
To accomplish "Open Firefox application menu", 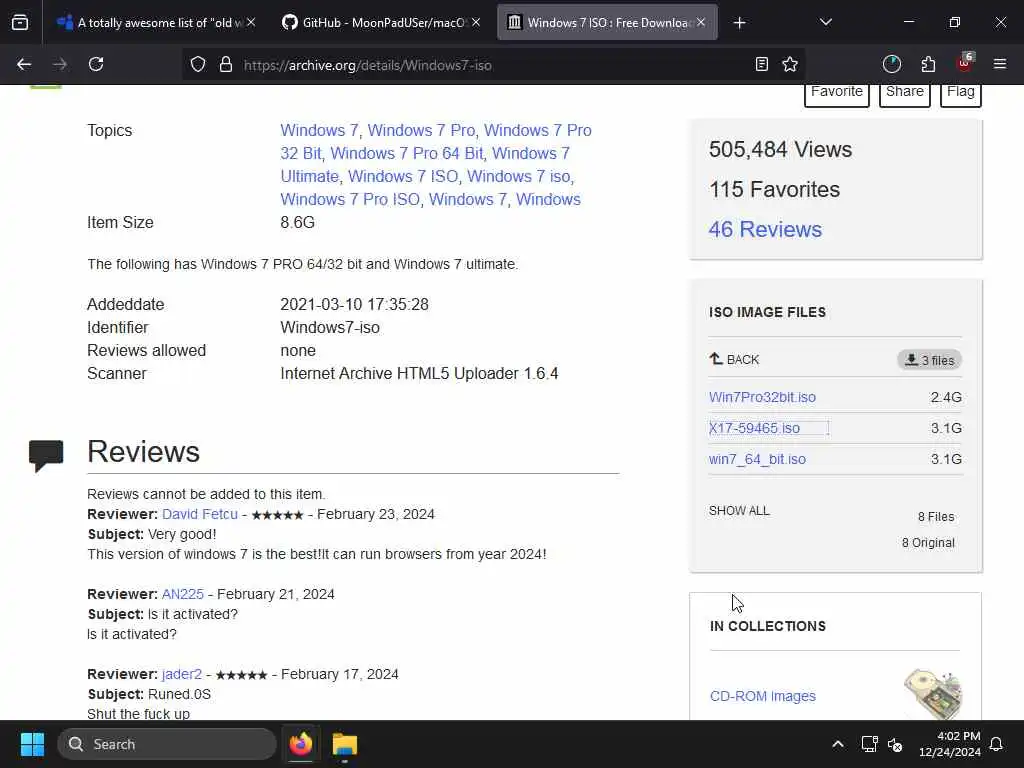I will coord(1000,64).
